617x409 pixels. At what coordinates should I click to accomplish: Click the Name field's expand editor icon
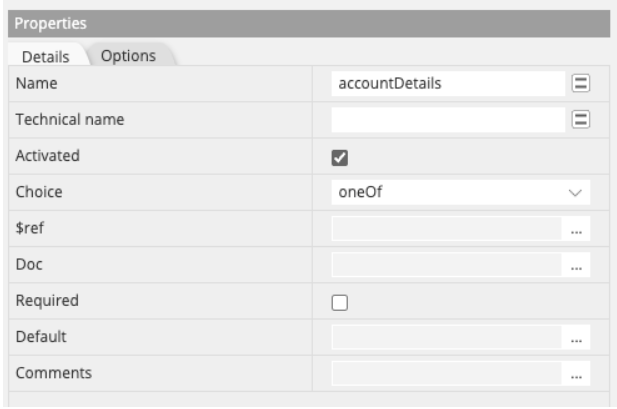[578, 84]
